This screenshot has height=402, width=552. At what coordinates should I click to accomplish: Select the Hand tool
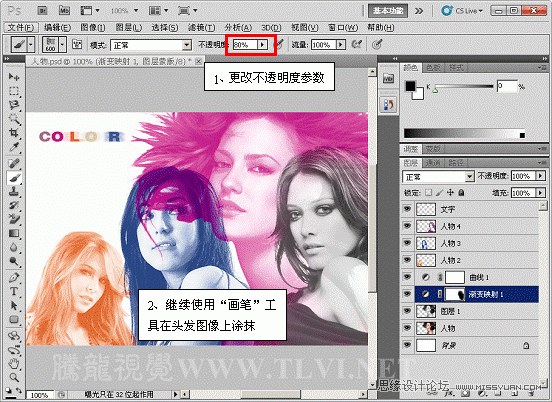point(14,363)
